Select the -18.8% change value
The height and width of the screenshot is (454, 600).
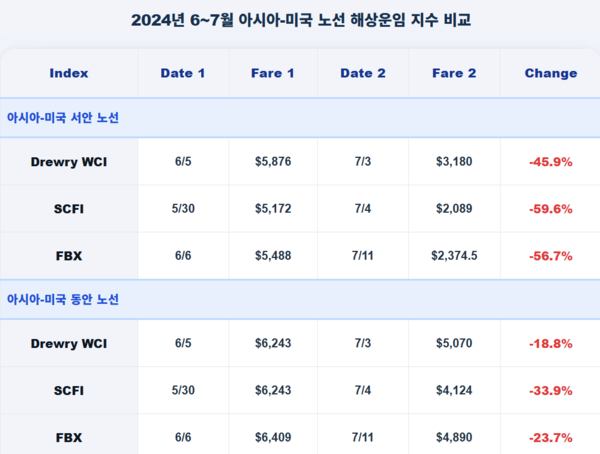551,343
